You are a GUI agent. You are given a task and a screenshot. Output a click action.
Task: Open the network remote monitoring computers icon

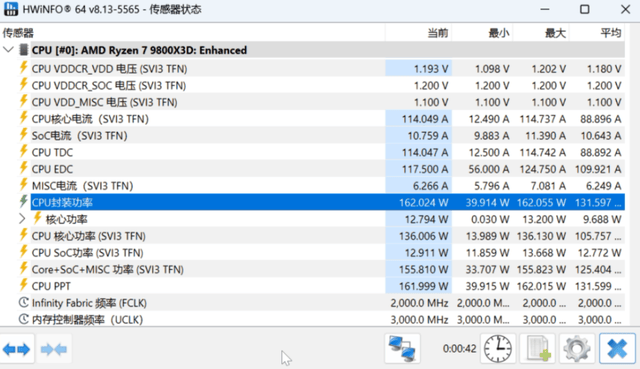click(x=402, y=349)
